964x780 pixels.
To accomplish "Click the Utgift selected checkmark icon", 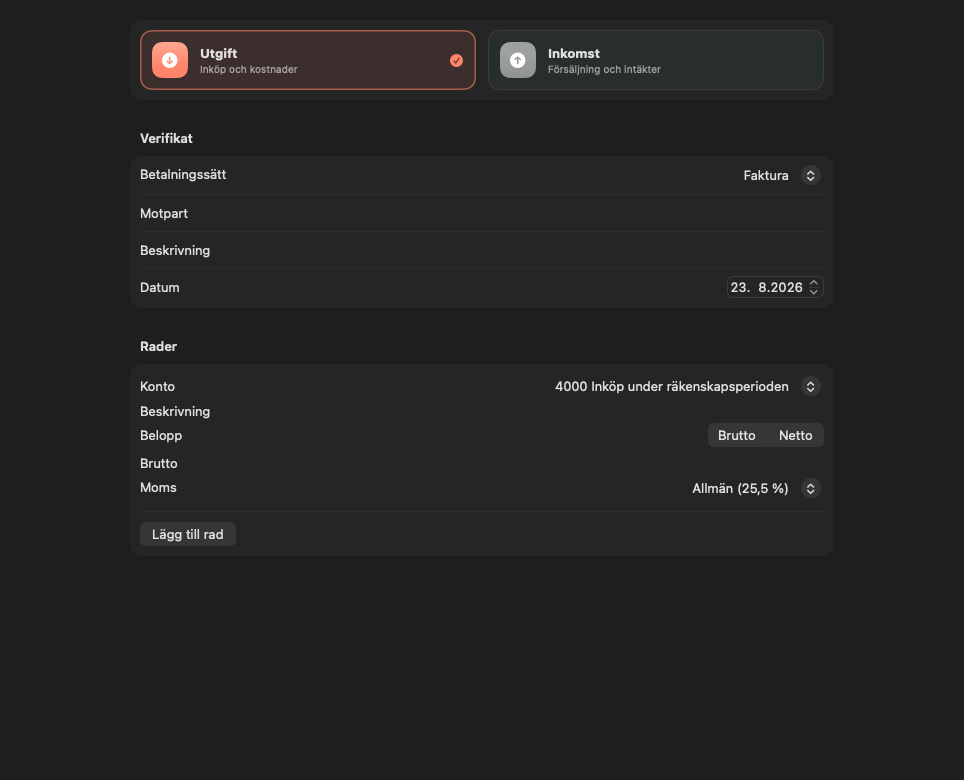I will point(456,60).
